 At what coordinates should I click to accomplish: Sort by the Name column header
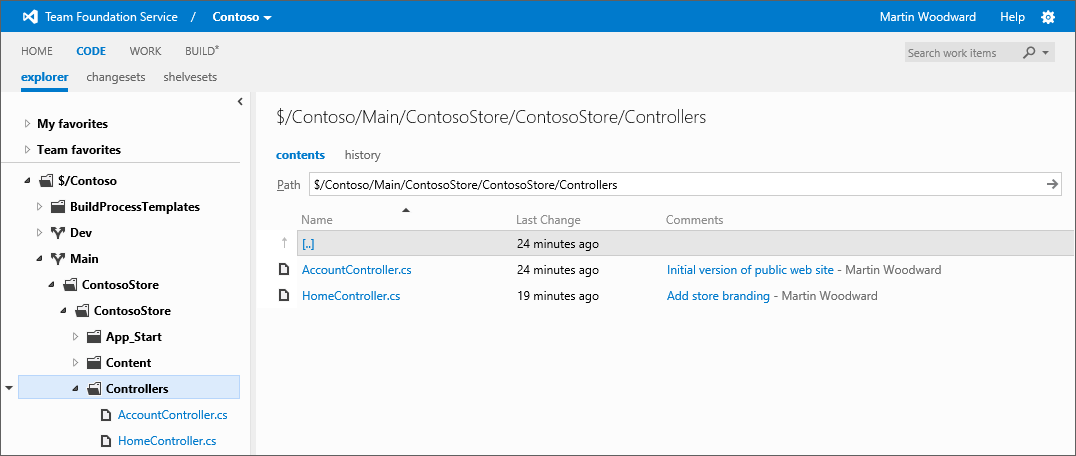317,220
